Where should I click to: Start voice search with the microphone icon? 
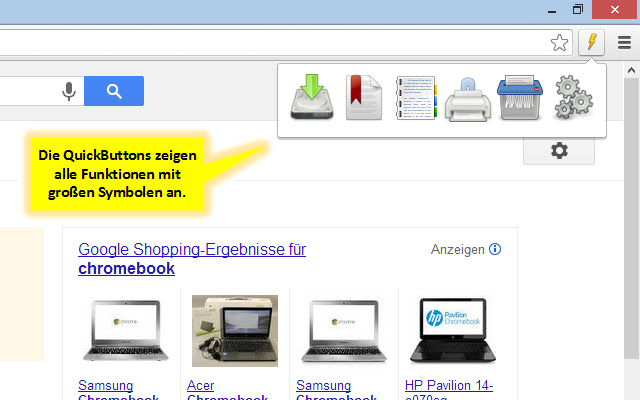click(x=69, y=91)
